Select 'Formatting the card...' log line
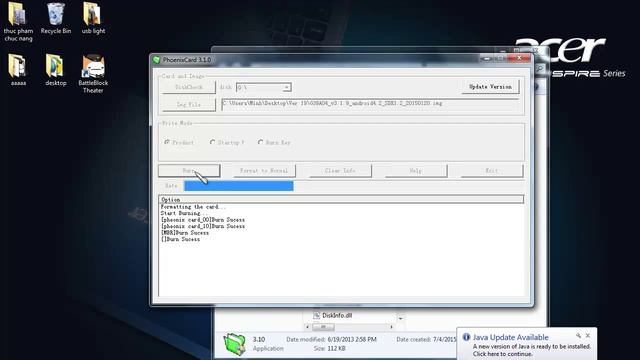The image size is (640, 360). pyautogui.click(x=193, y=207)
